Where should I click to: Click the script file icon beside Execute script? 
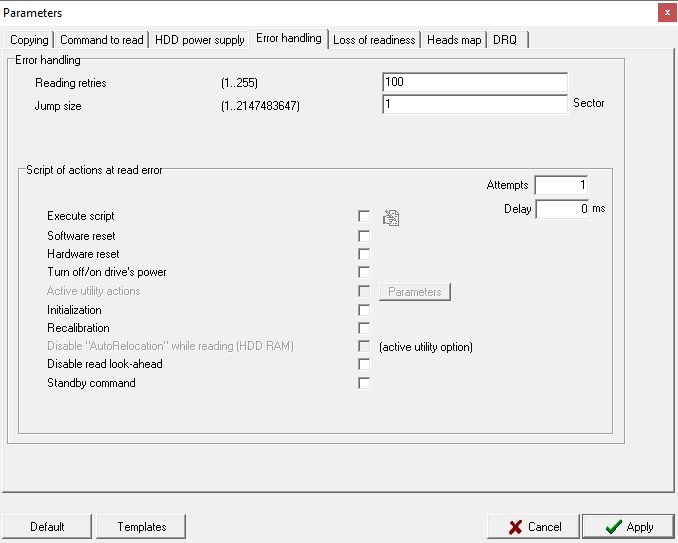[x=391, y=217]
